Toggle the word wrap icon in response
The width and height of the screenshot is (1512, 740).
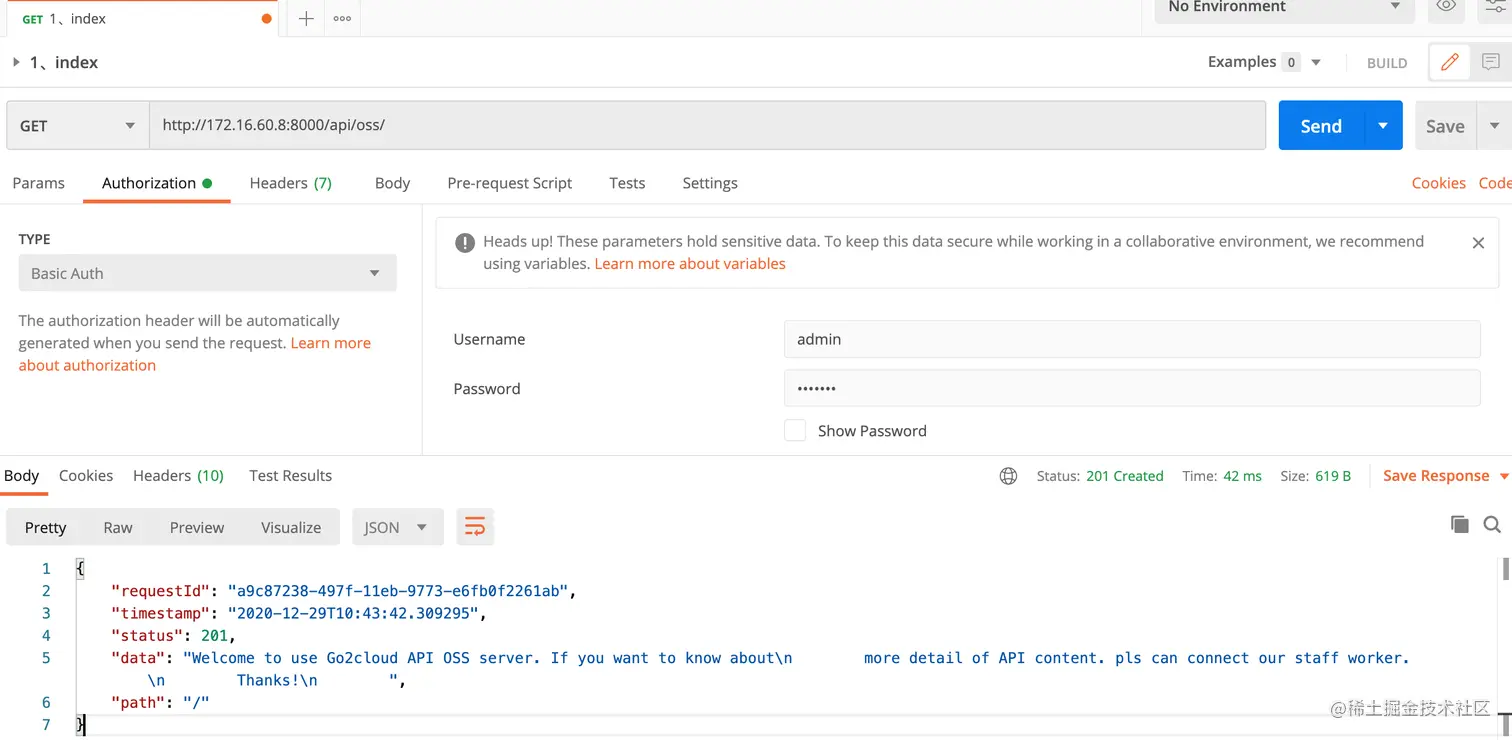[475, 527]
